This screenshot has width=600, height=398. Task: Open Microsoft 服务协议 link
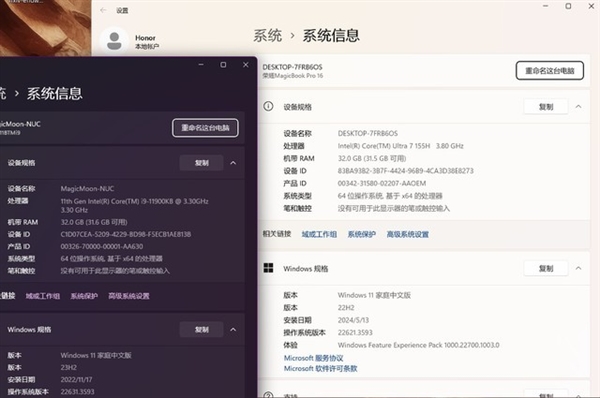[x=313, y=358]
